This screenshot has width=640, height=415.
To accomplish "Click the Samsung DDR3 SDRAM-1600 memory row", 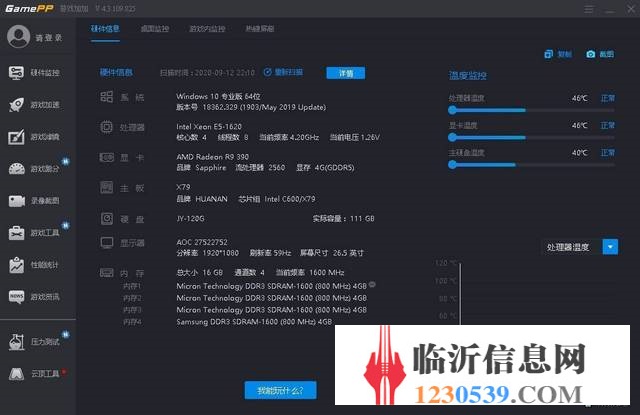I will tap(254, 322).
